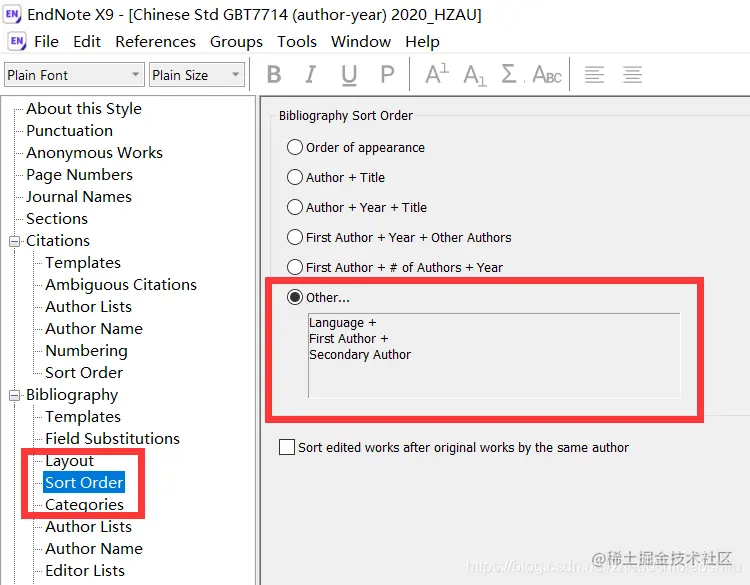Image resolution: width=750 pixels, height=585 pixels.
Task: Collapse the Citations tree node
Action: 14,241
